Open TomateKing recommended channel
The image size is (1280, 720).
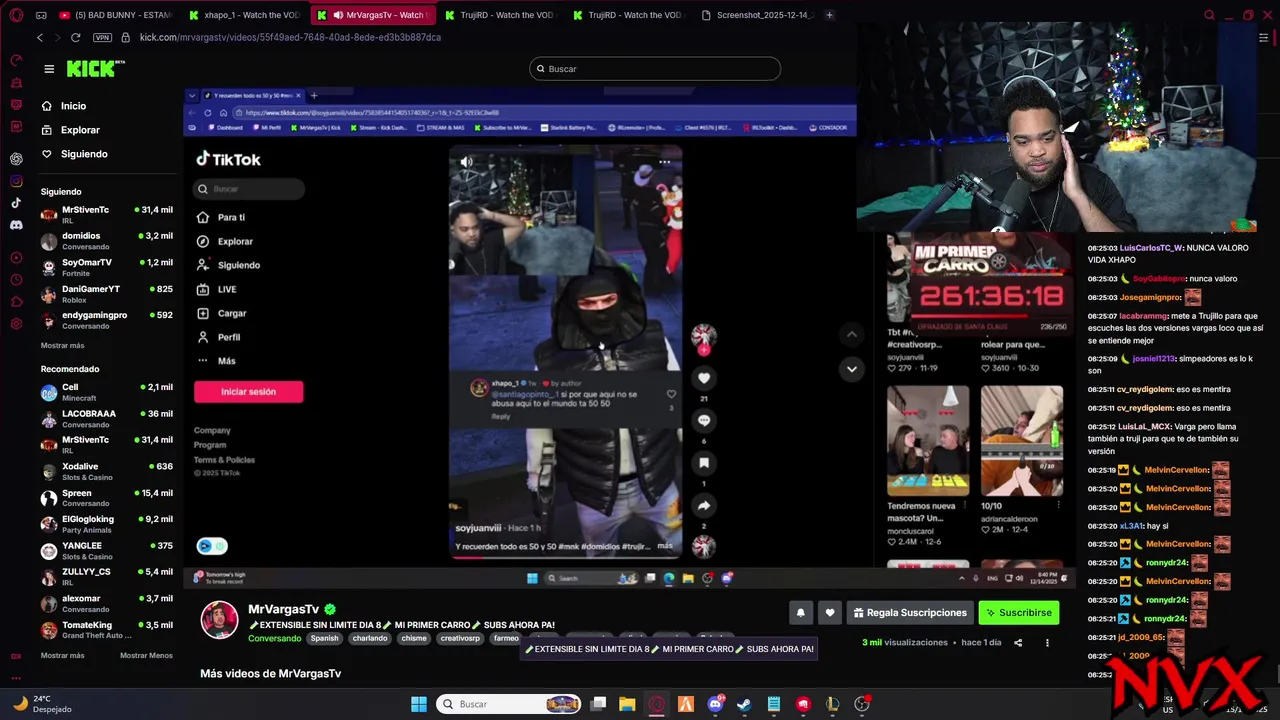coord(106,630)
